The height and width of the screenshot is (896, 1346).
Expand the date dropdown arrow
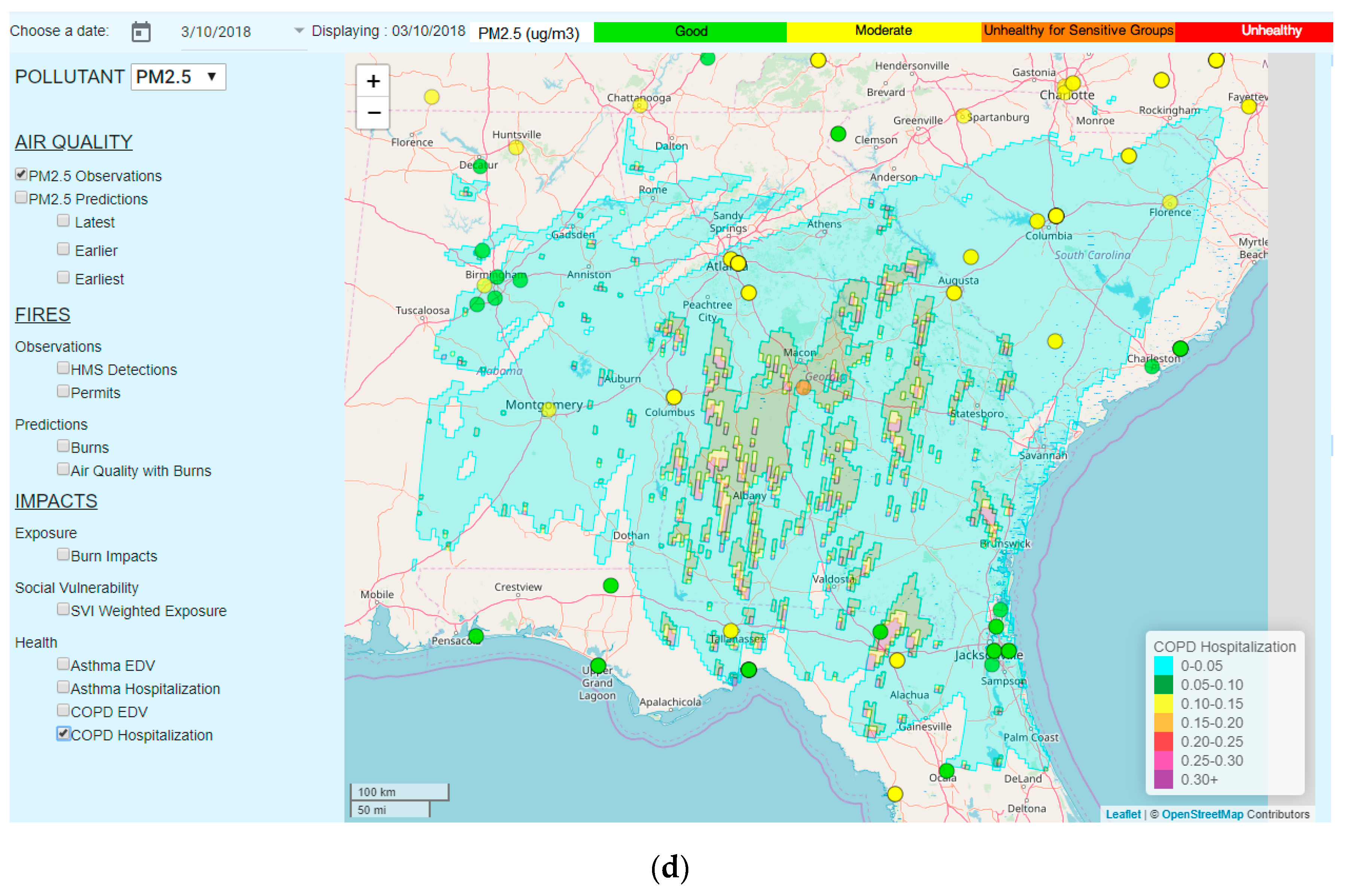click(298, 31)
